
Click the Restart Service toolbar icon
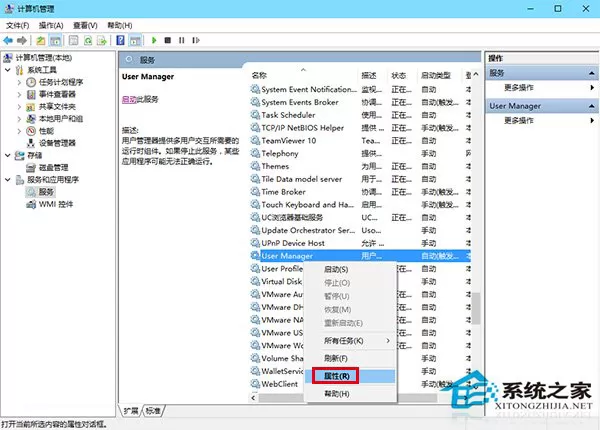point(196,40)
